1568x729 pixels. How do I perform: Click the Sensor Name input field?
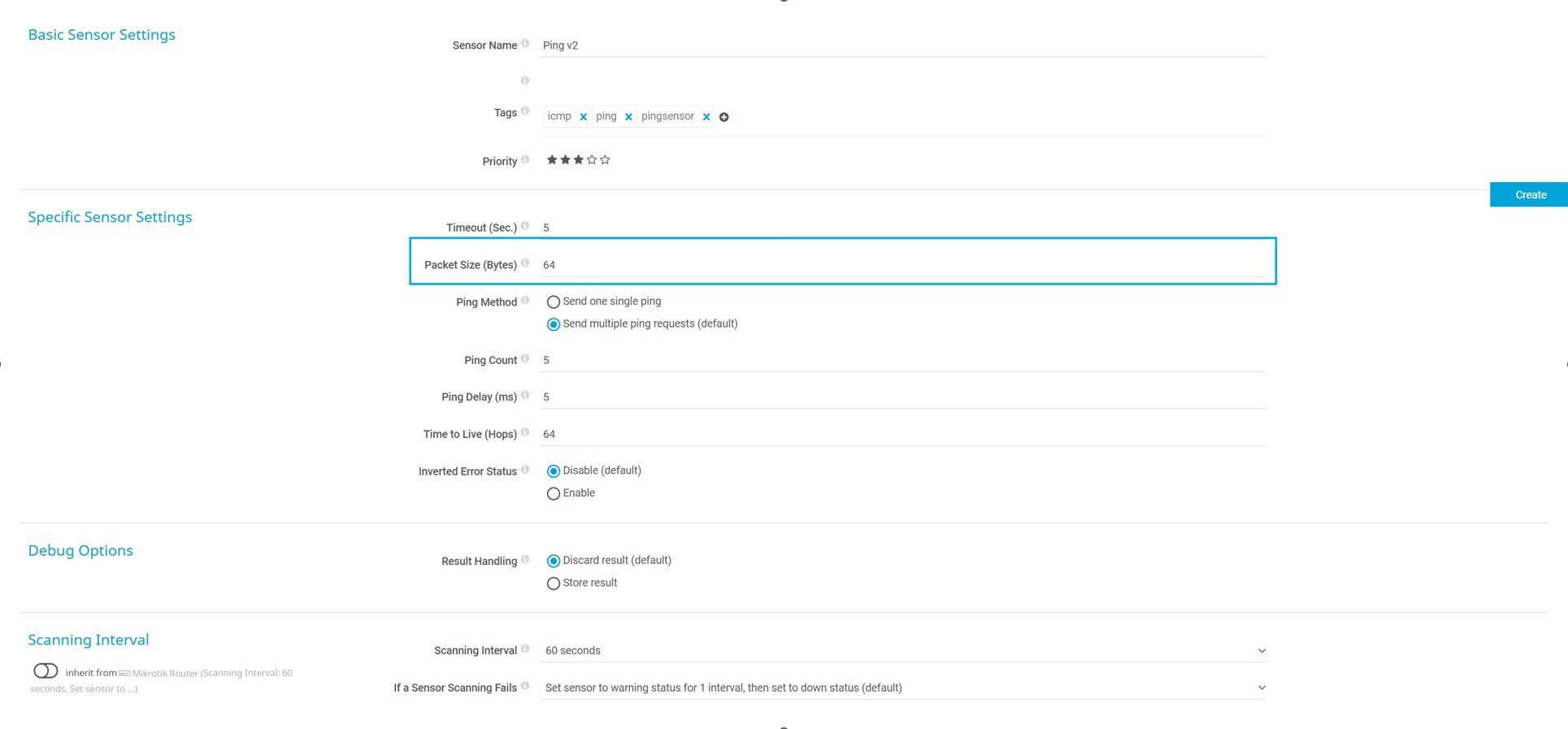(902, 46)
